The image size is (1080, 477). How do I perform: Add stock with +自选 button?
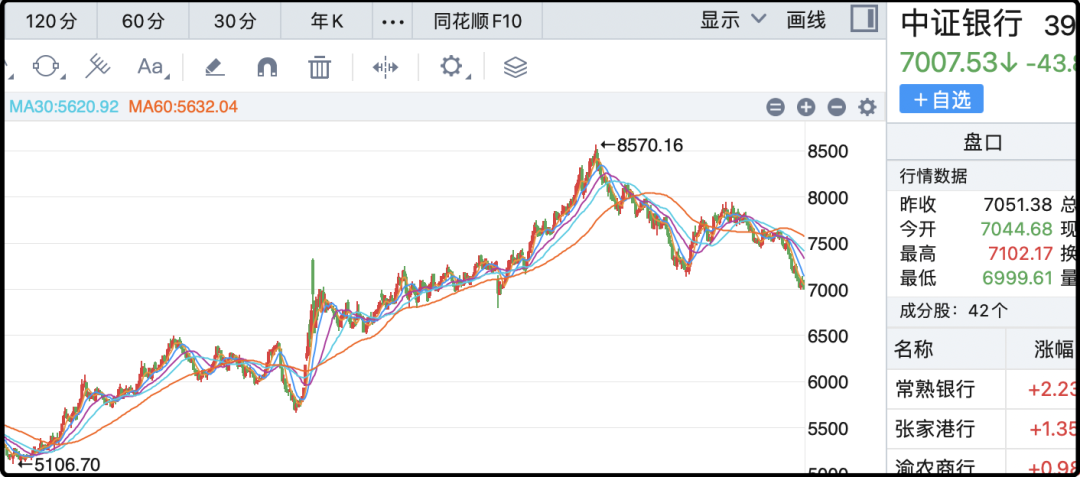(x=941, y=99)
